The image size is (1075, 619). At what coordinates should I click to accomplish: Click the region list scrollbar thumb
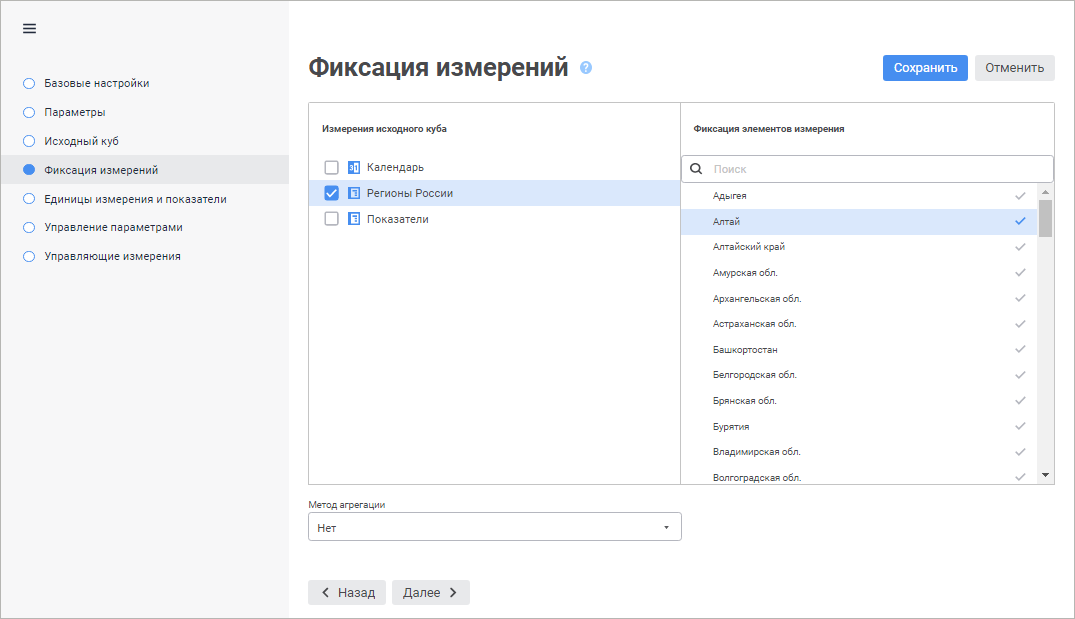tap(1045, 217)
